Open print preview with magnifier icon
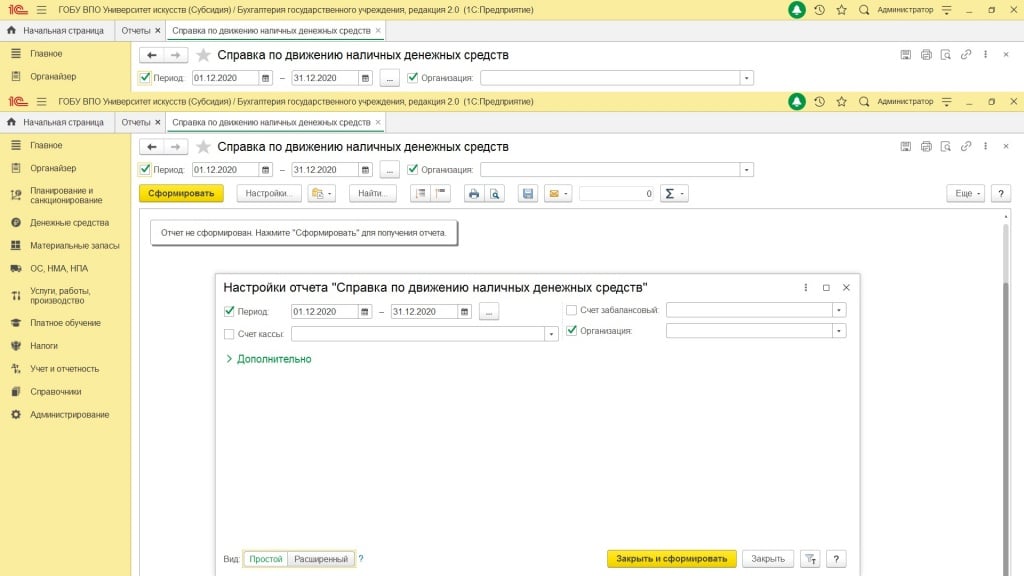 point(494,193)
